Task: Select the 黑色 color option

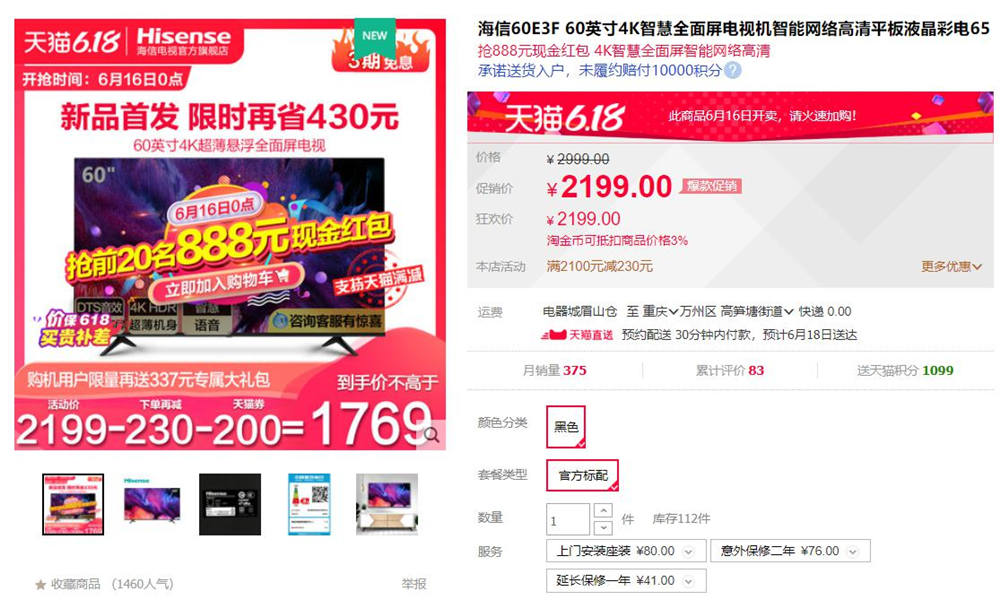Action: [x=566, y=427]
